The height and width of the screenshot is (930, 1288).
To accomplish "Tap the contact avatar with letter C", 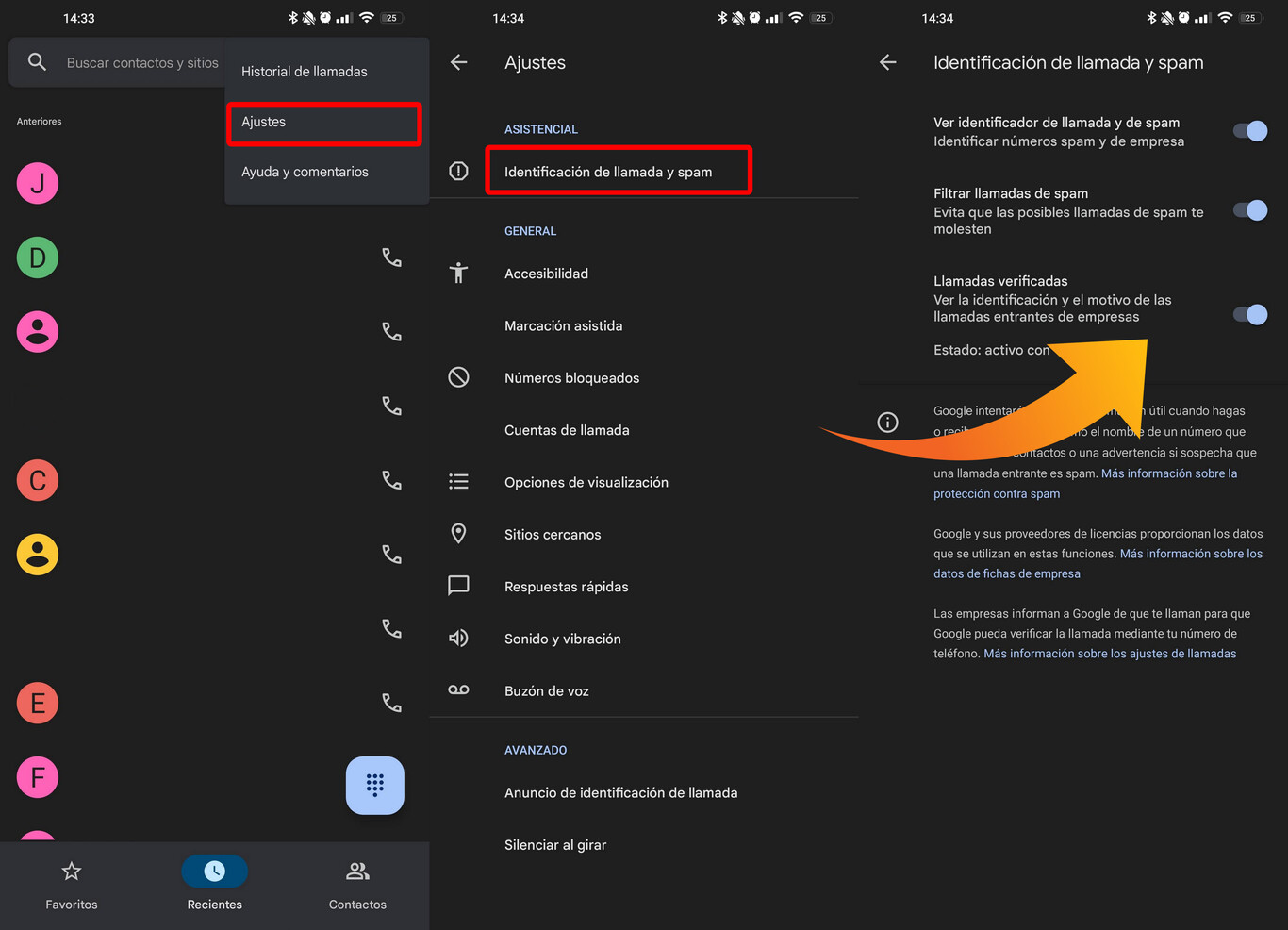I will click(38, 480).
